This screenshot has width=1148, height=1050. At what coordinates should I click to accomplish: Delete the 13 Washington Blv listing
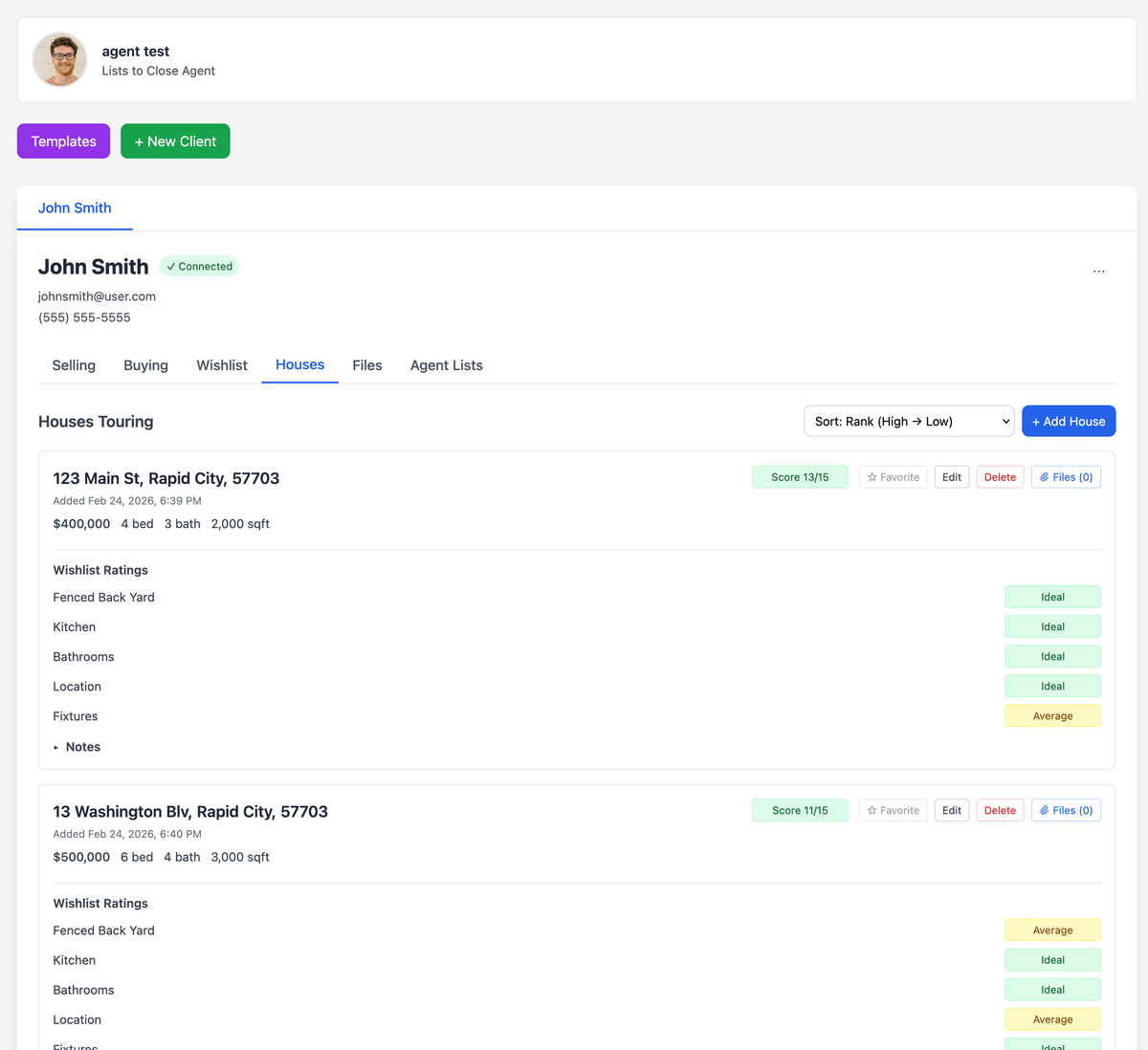point(1000,811)
